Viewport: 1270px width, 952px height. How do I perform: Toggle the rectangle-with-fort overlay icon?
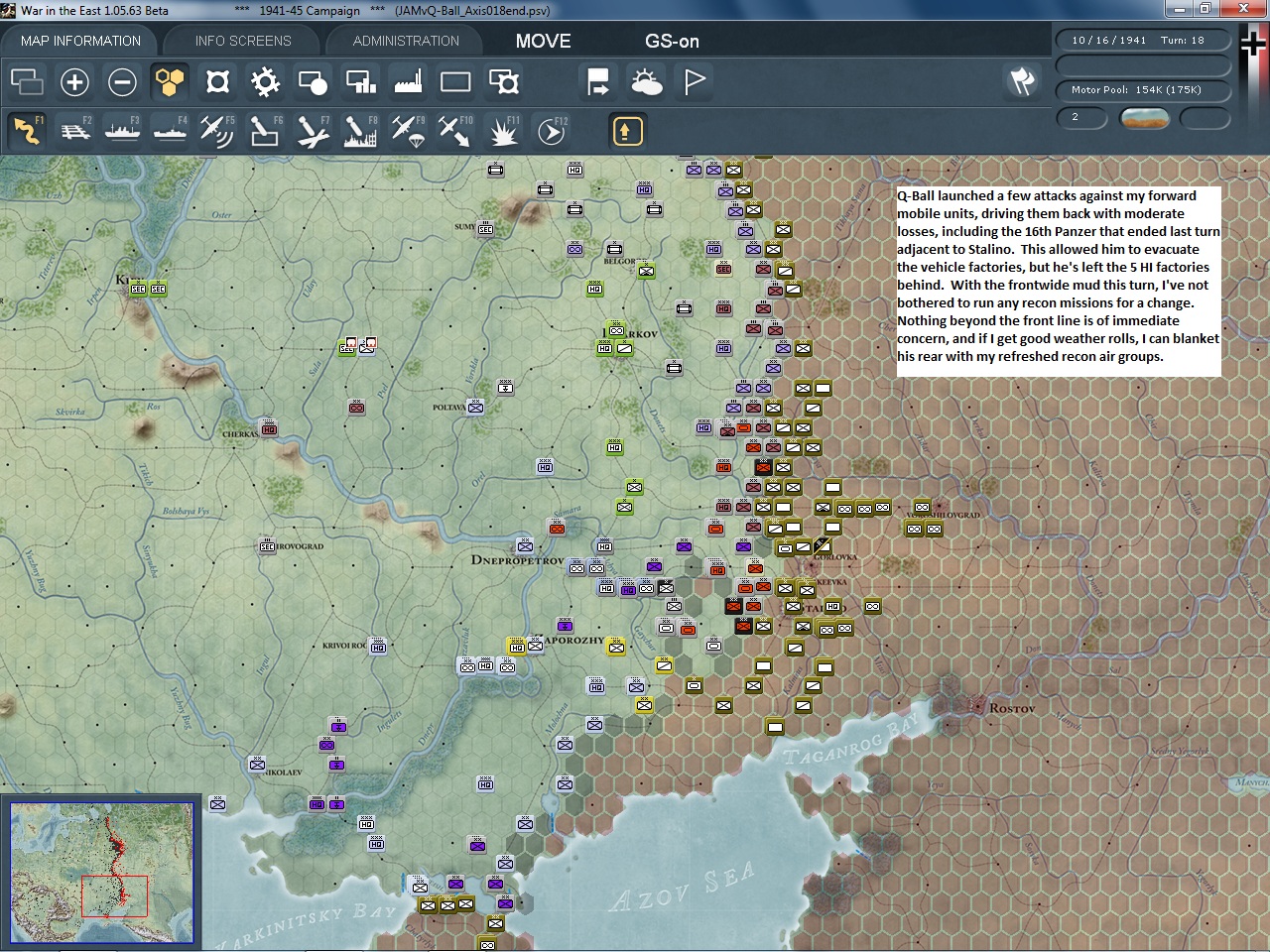(x=504, y=81)
